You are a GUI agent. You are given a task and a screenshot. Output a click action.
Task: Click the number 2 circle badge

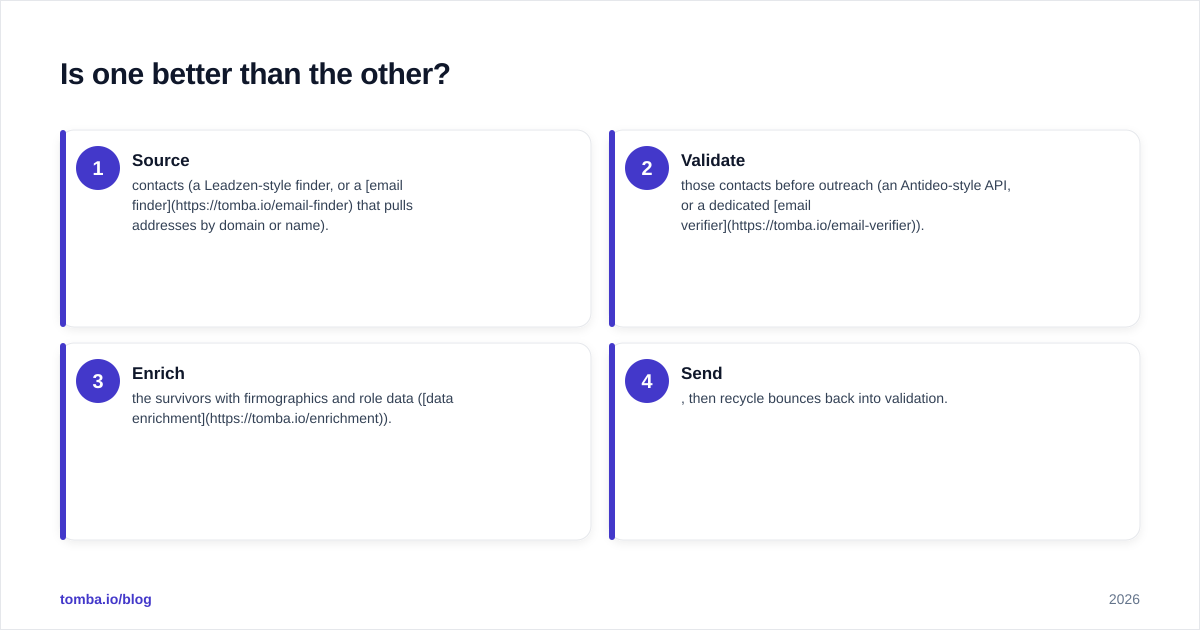(647, 168)
